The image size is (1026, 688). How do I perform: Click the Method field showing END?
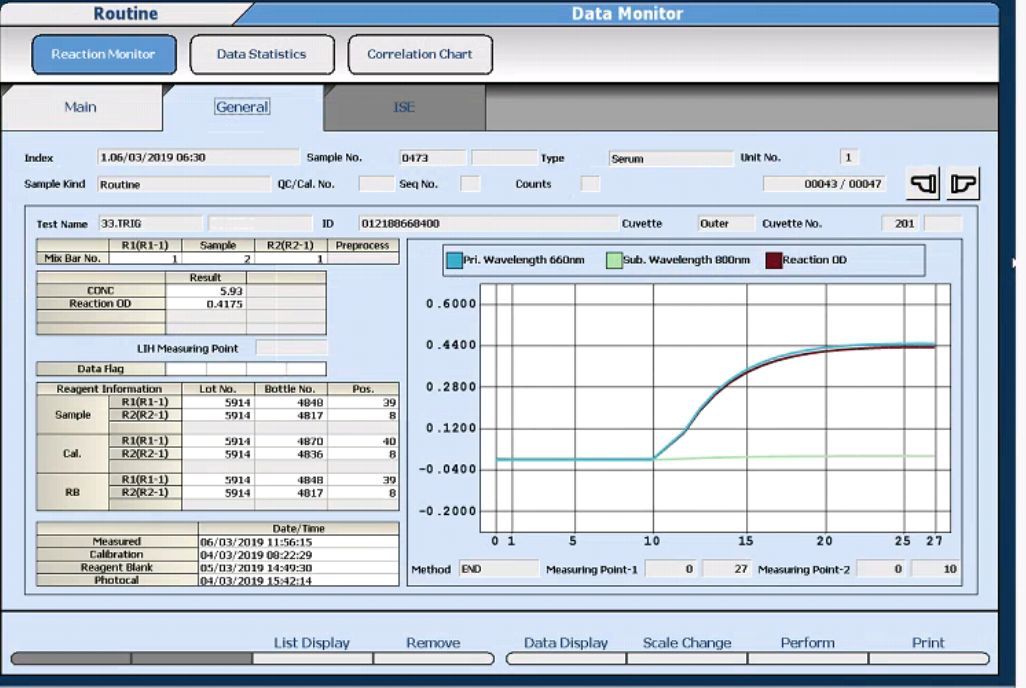[x=499, y=570]
